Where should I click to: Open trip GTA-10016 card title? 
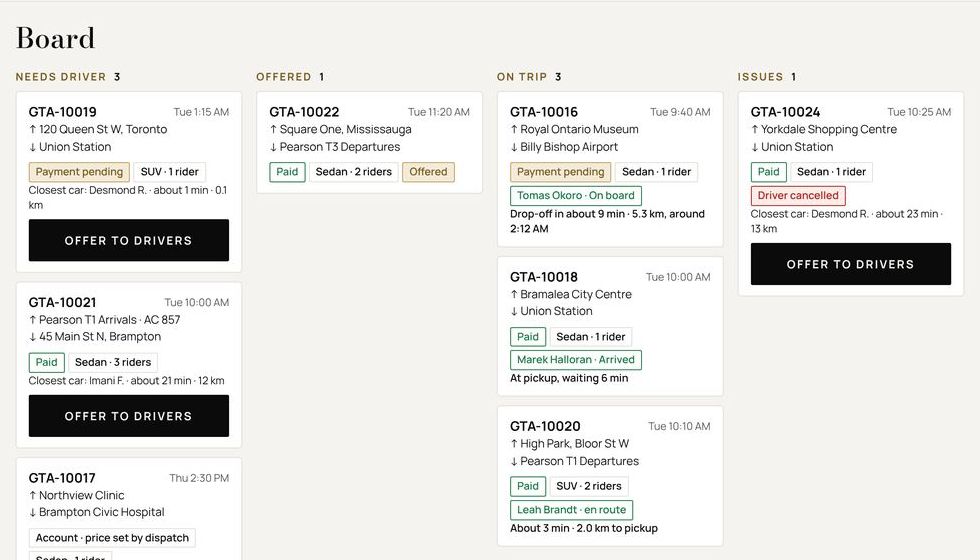click(x=544, y=112)
